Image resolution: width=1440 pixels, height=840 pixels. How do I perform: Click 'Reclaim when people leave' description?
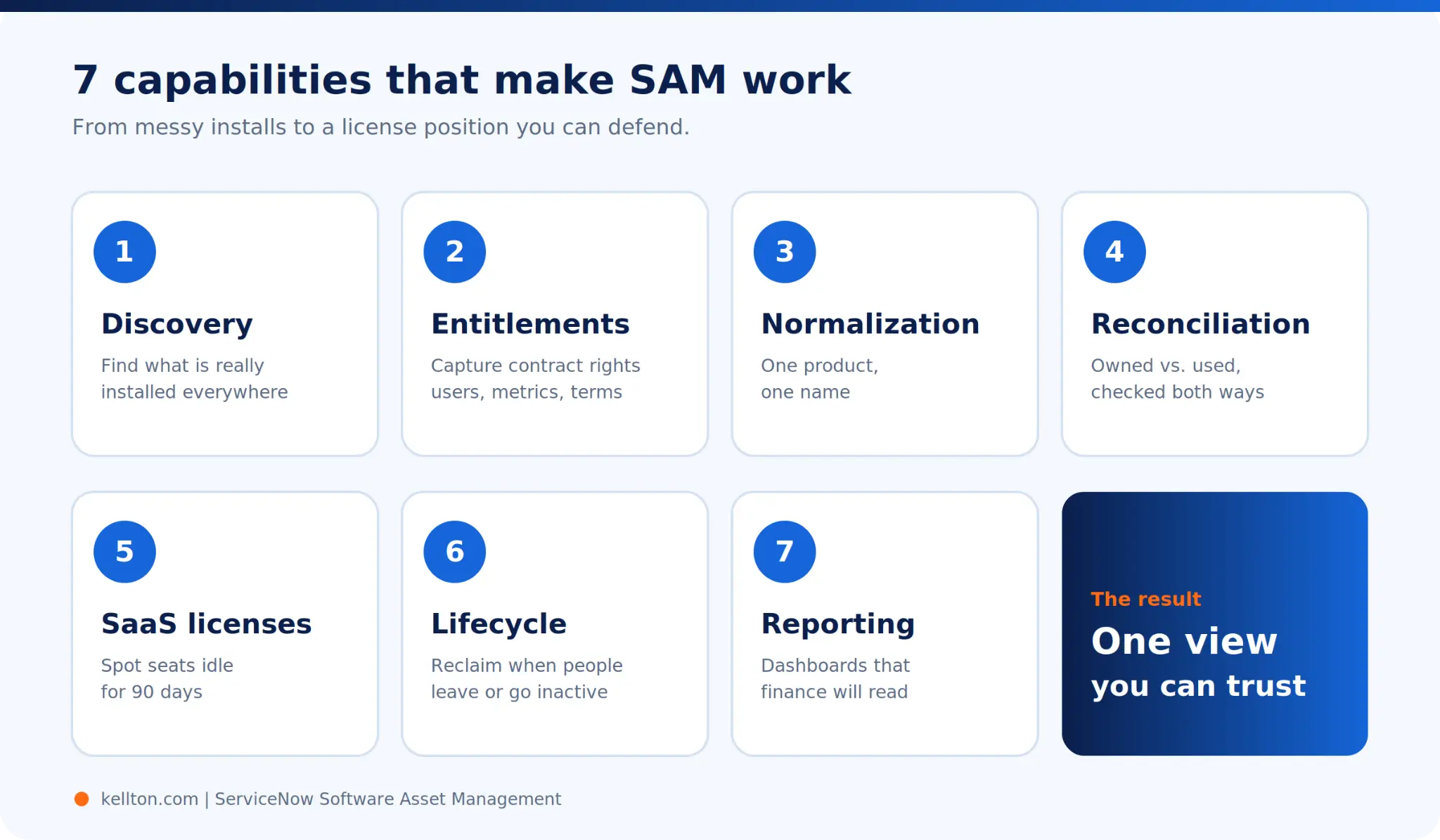527,679
